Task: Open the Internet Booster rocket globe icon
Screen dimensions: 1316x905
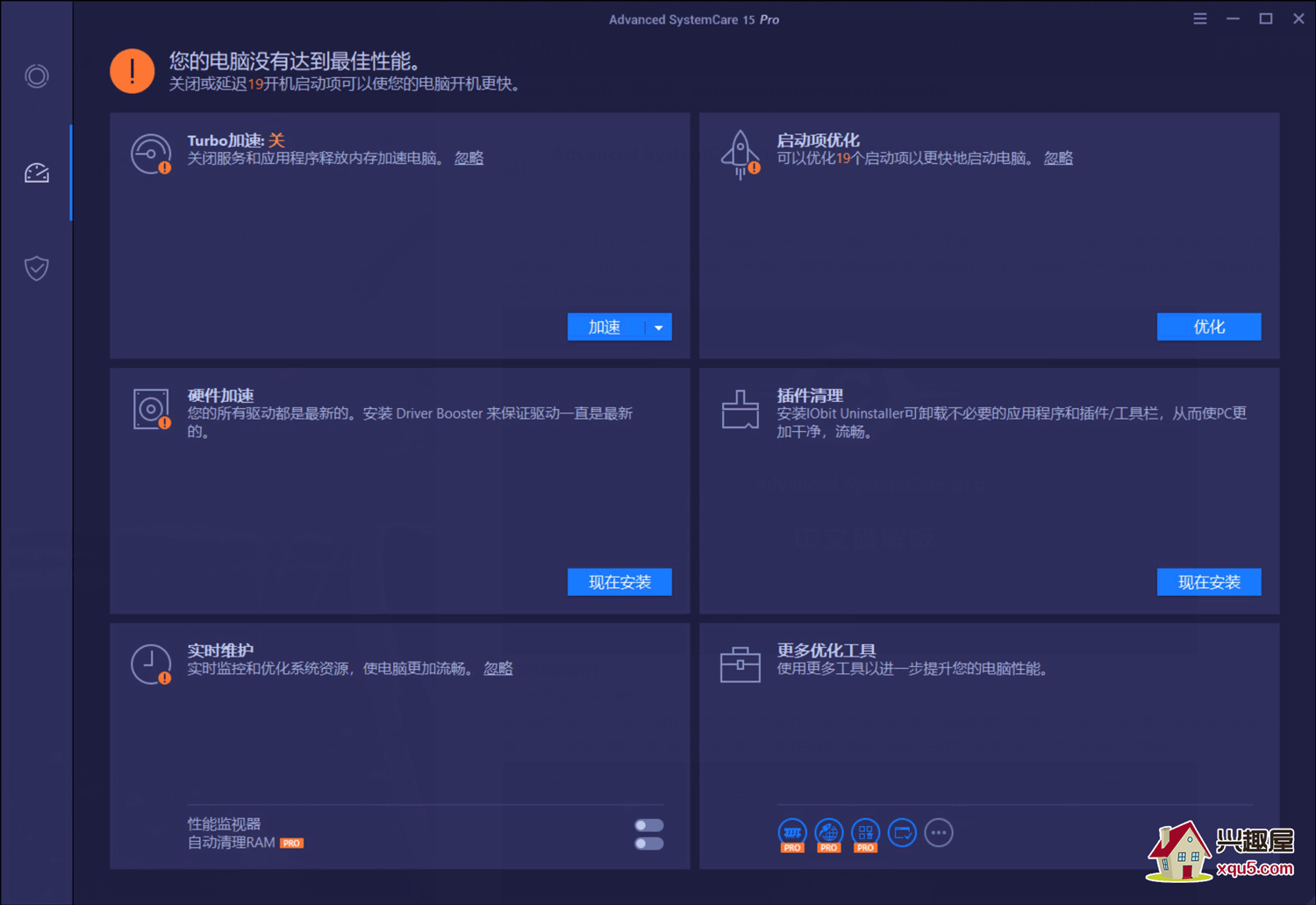Action: 829,835
